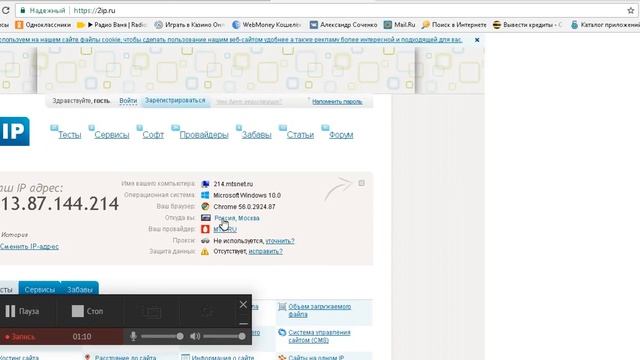The width and height of the screenshot is (640, 360).
Task: Switch to the Сервисы tab below
Action: (40, 289)
